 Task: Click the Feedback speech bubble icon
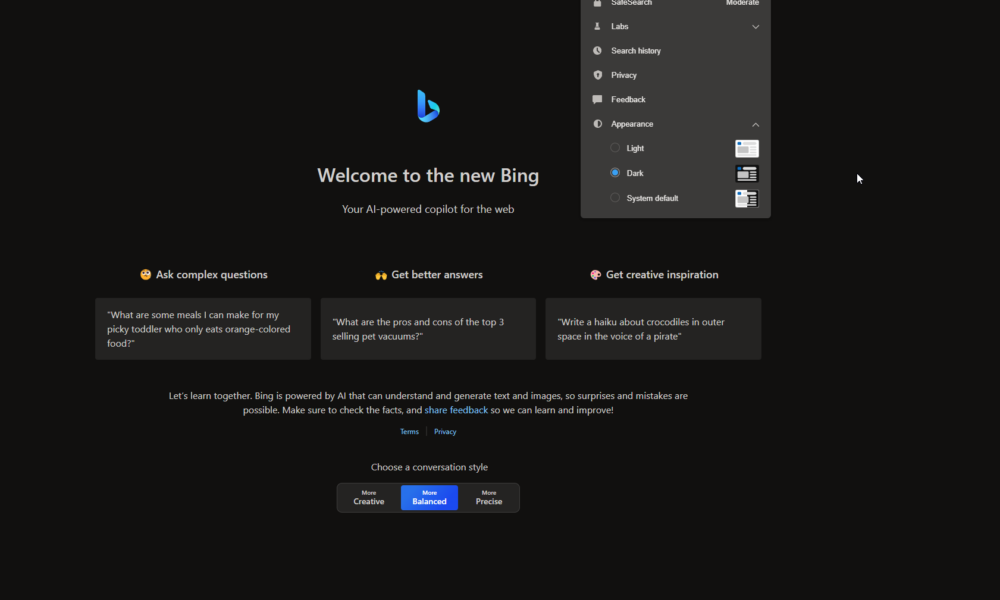(597, 99)
